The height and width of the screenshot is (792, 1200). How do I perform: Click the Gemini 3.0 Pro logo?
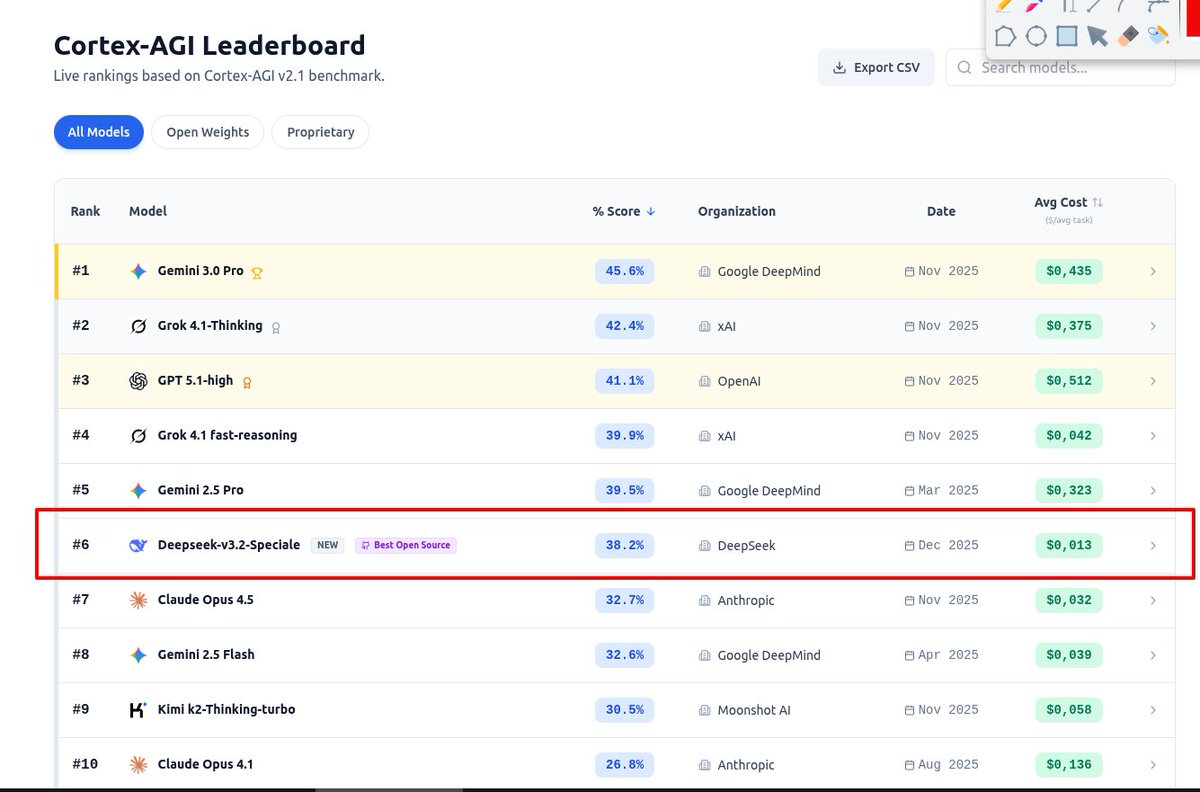139,271
